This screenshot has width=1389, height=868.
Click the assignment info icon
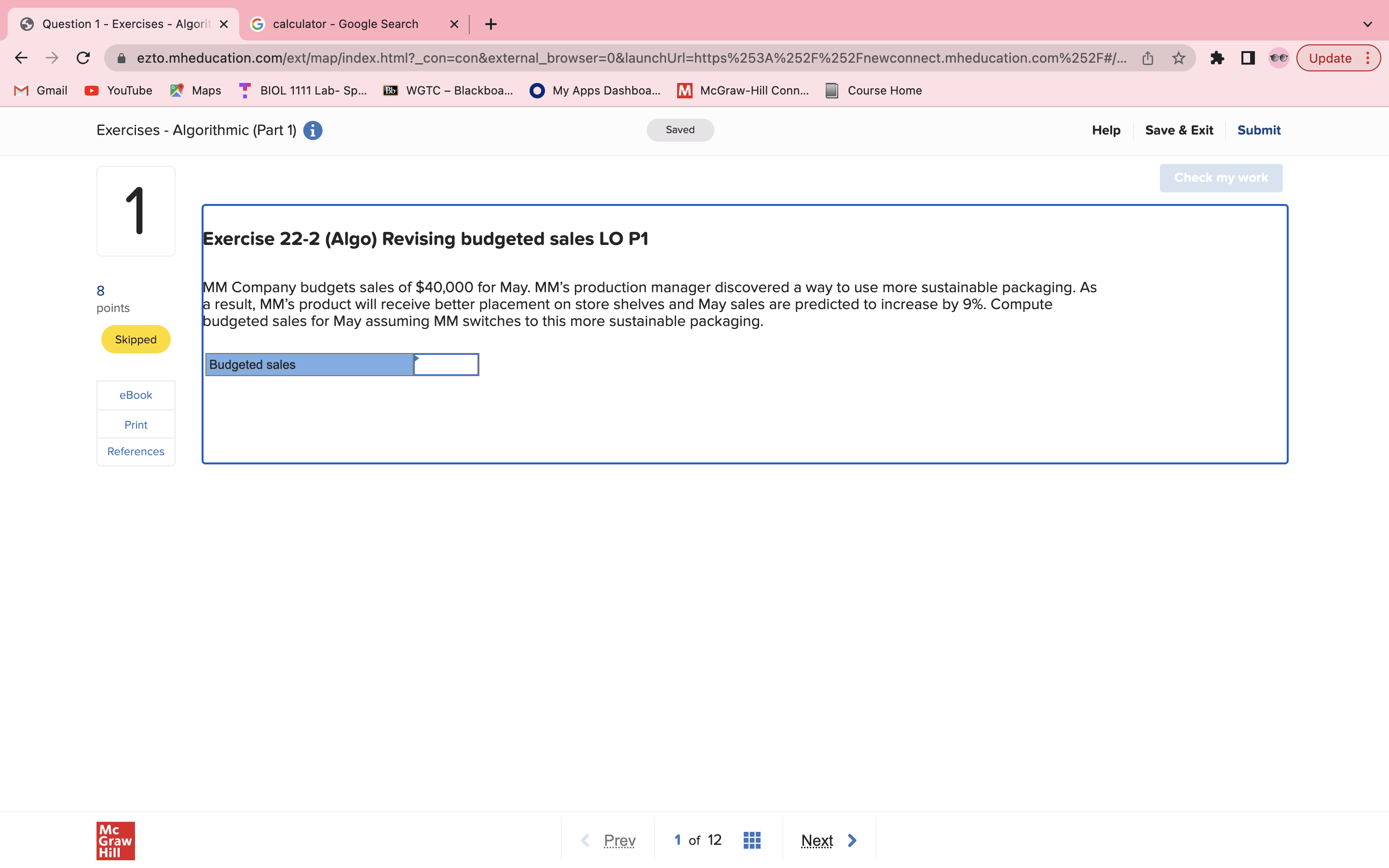[x=312, y=130]
